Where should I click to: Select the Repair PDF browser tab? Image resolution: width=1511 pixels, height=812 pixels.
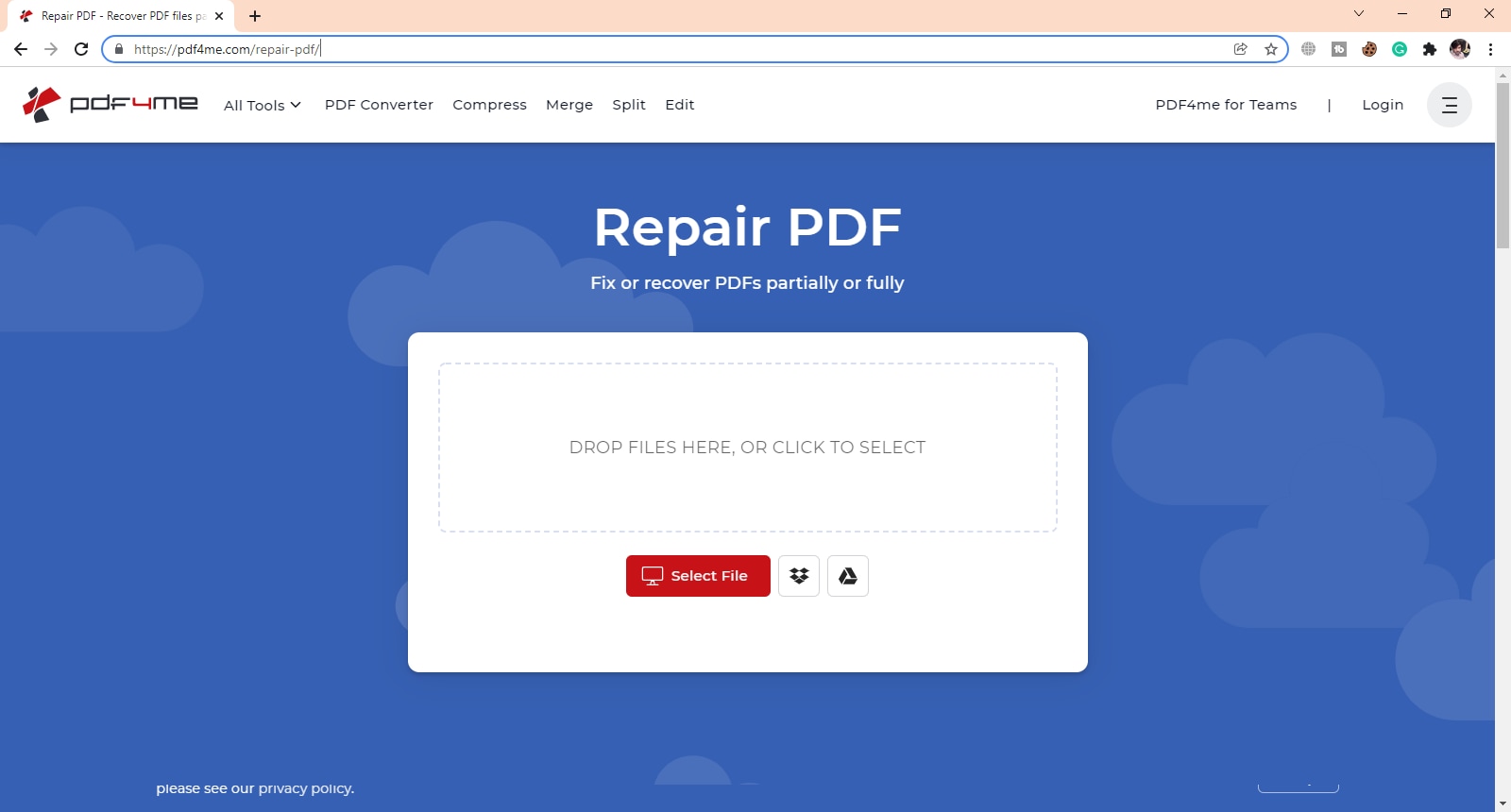[x=121, y=16]
